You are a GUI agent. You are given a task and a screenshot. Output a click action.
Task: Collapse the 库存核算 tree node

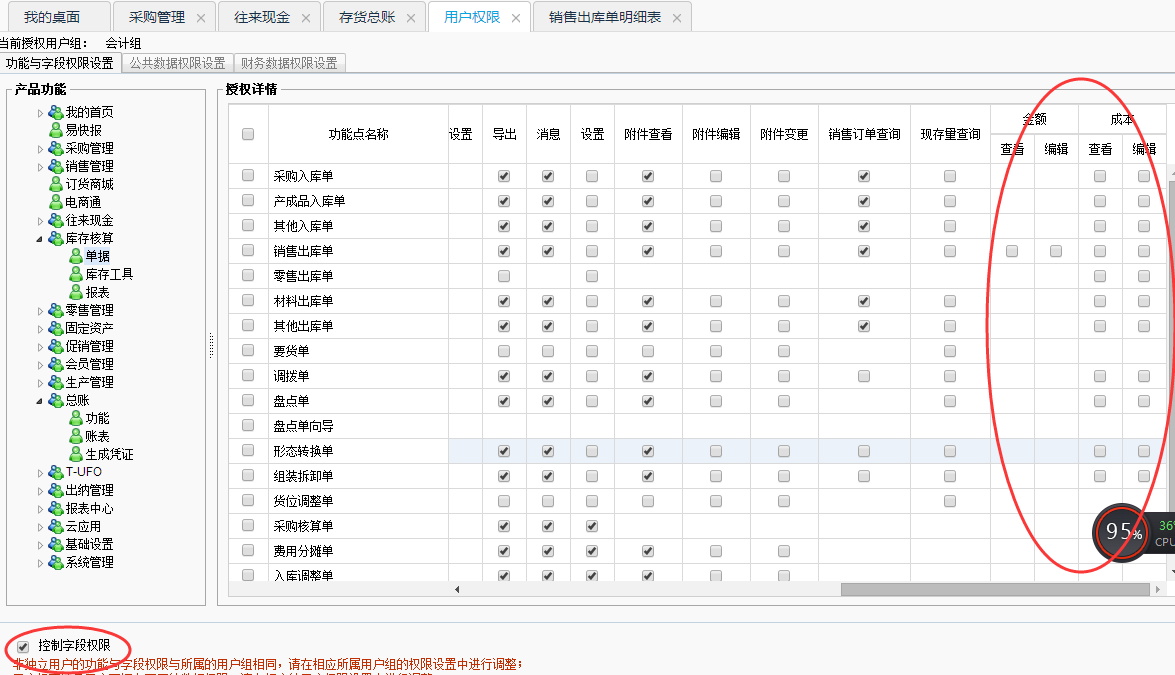(x=41, y=238)
